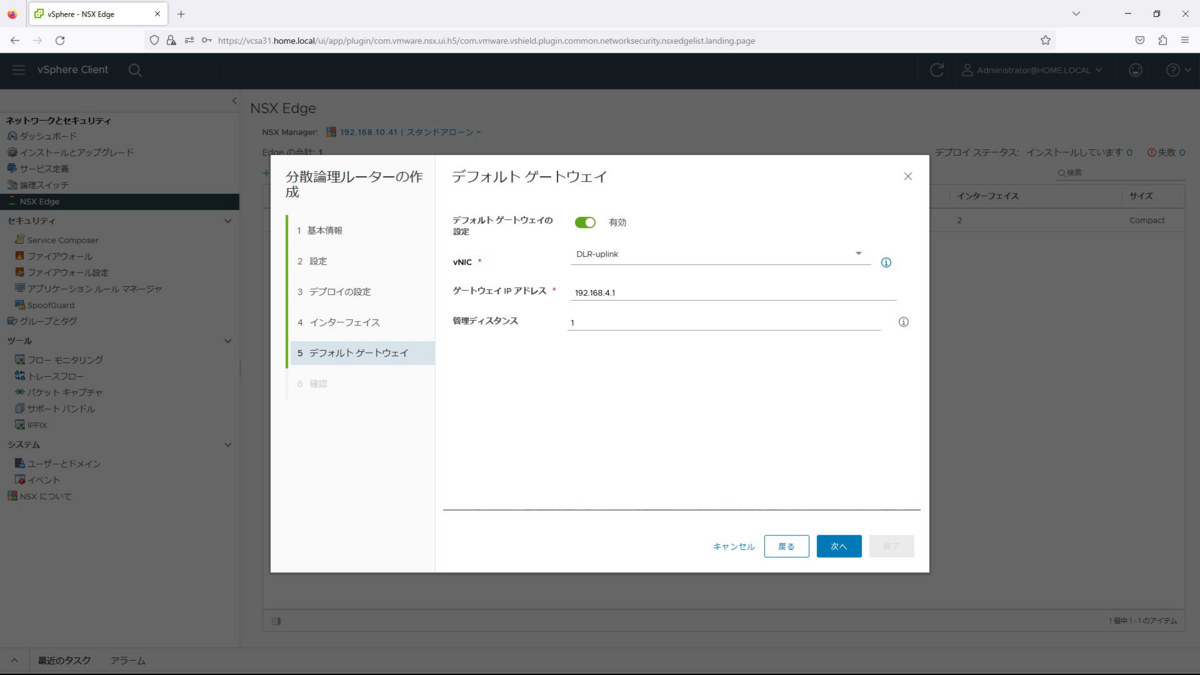Open the browser extensions icon
Image resolution: width=1200 pixels, height=675 pixels.
(x=1162, y=40)
